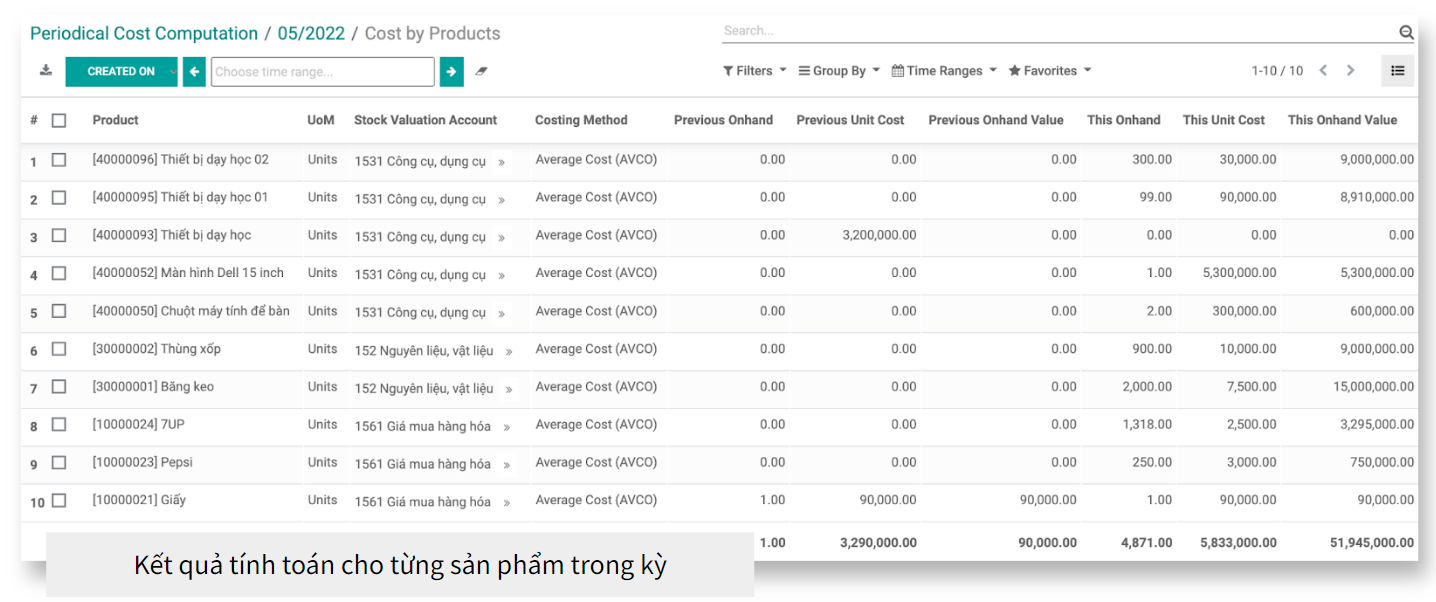Go to previous page of records

point(1323,71)
